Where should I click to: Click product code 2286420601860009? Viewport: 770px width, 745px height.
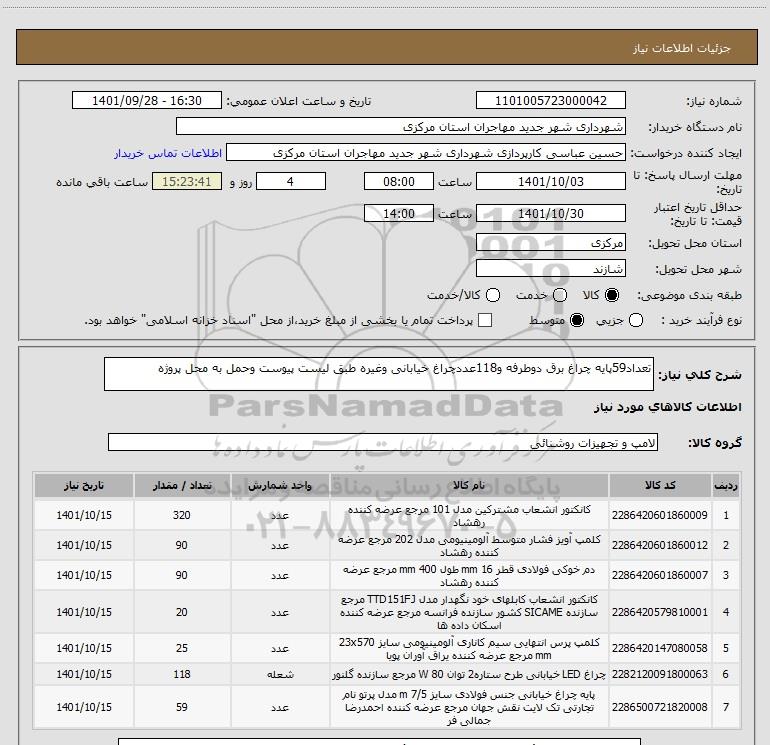tap(660, 515)
